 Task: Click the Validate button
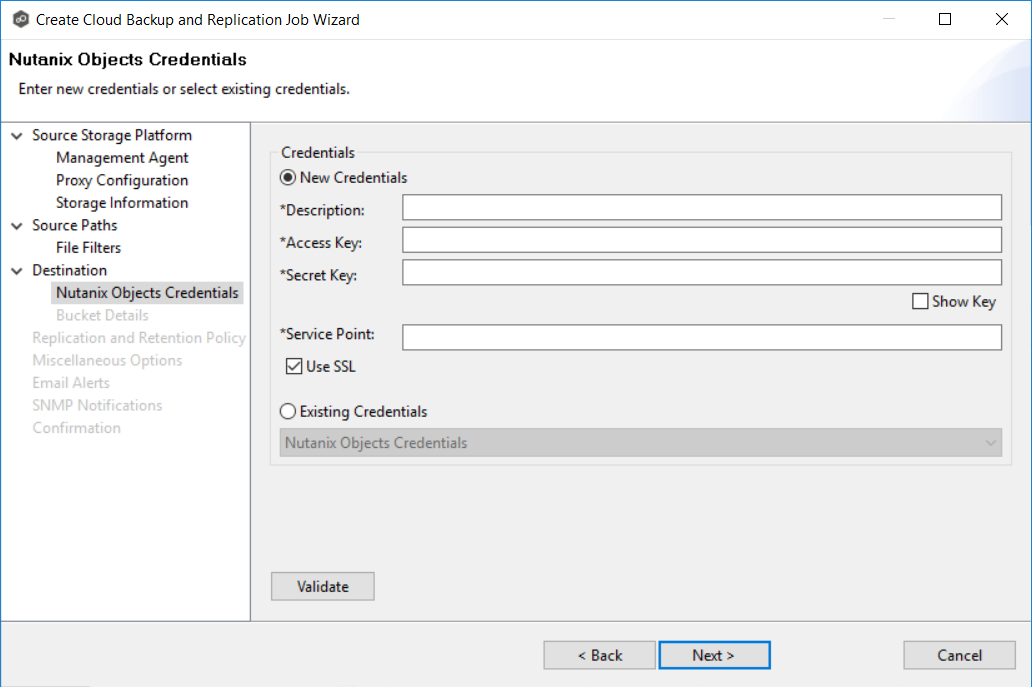322,586
